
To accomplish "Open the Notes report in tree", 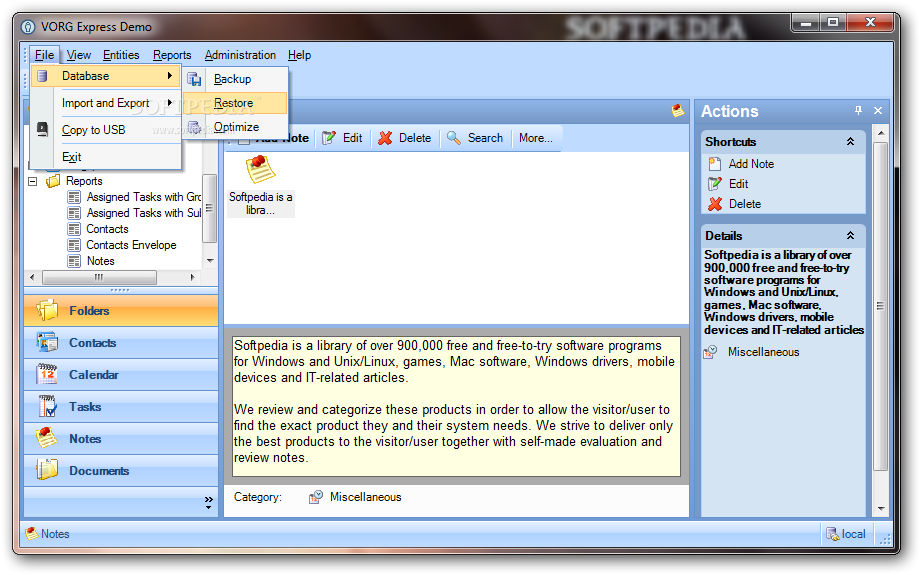I will pos(100,261).
